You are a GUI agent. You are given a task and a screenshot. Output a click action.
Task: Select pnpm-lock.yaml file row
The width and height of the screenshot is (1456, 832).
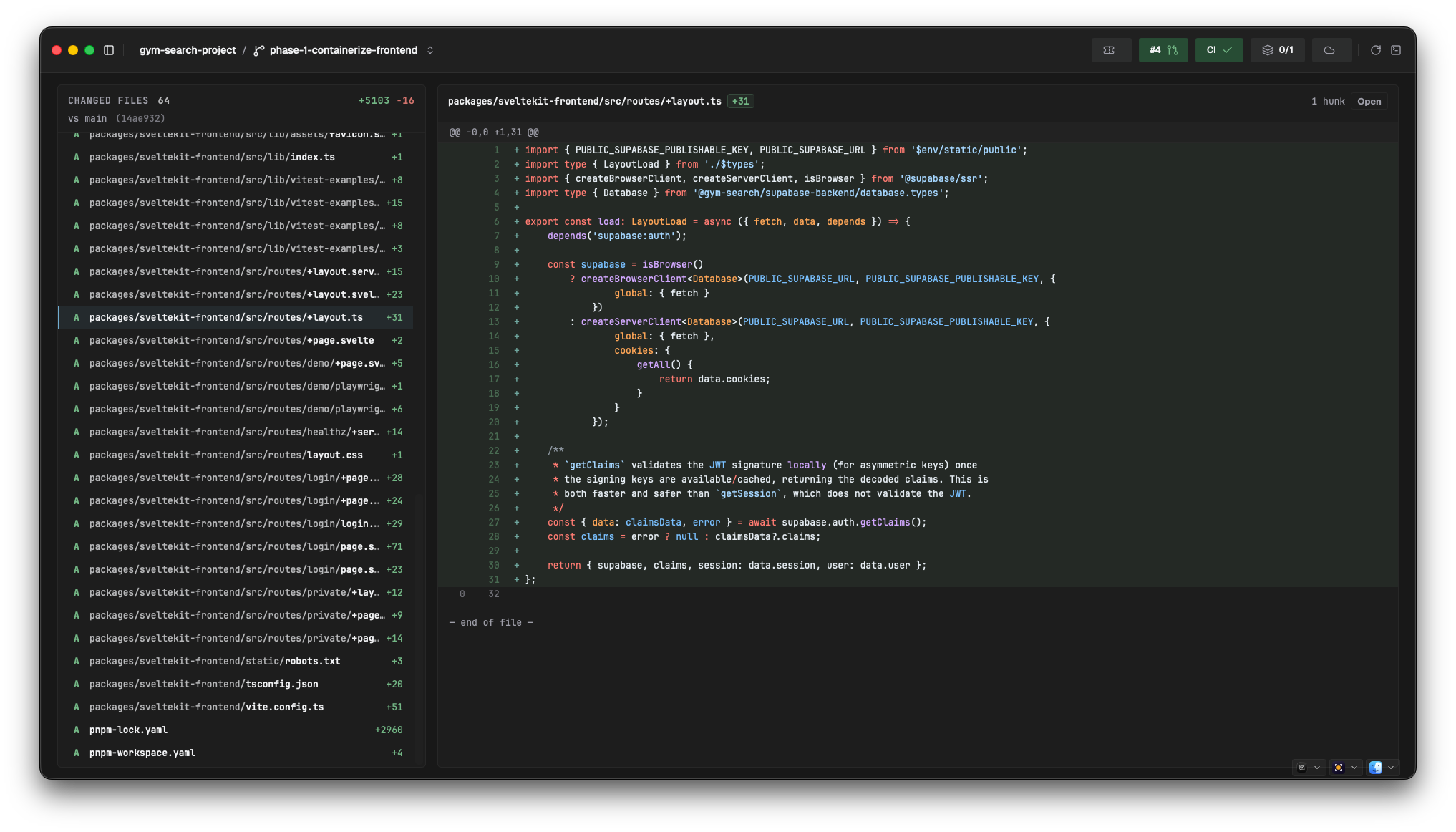236,730
